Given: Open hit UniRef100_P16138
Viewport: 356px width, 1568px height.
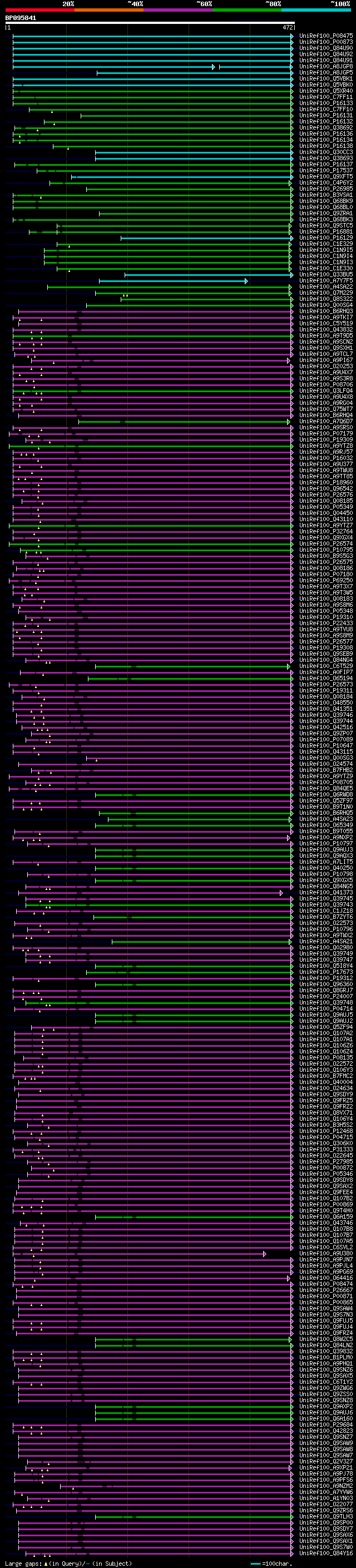Looking at the screenshot, I should [325, 146].
